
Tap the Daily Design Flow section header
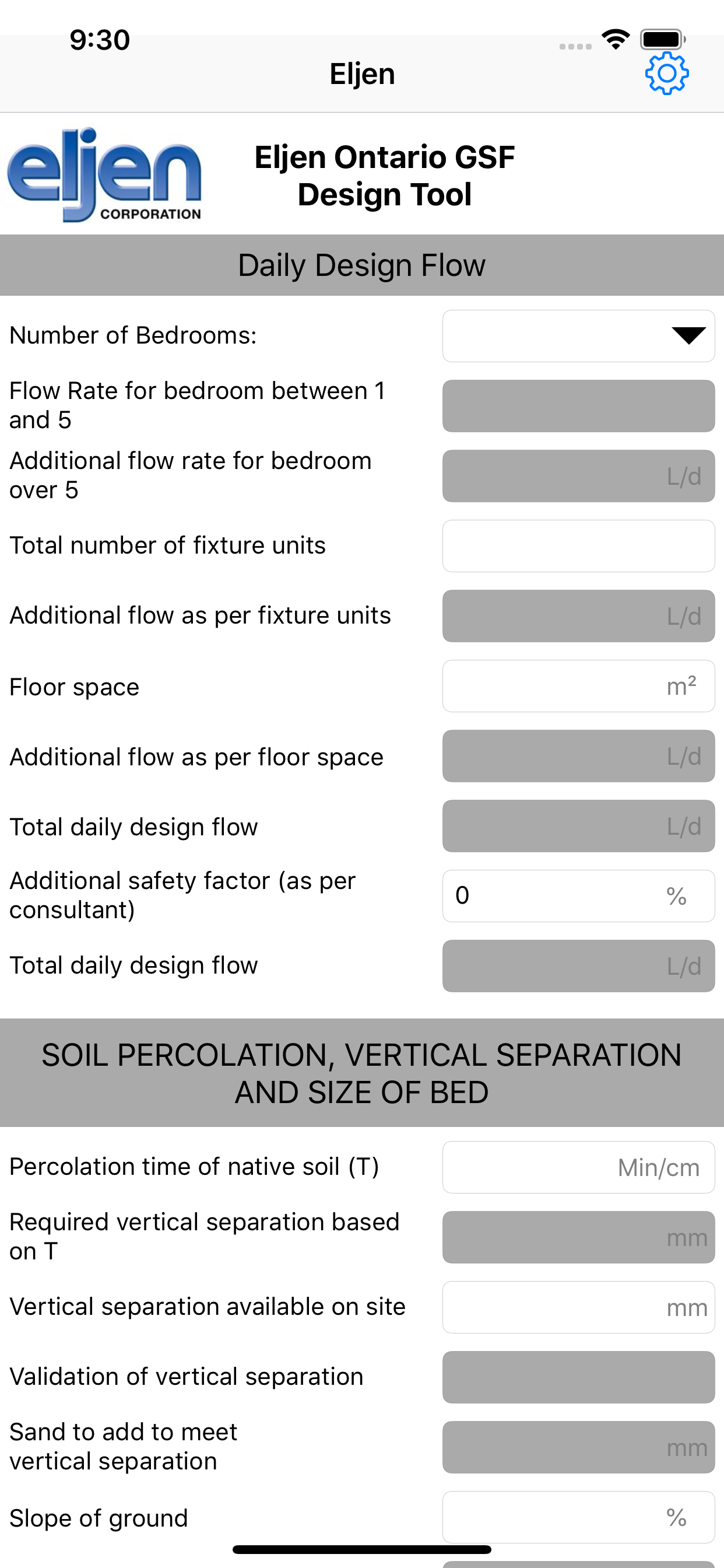362,265
